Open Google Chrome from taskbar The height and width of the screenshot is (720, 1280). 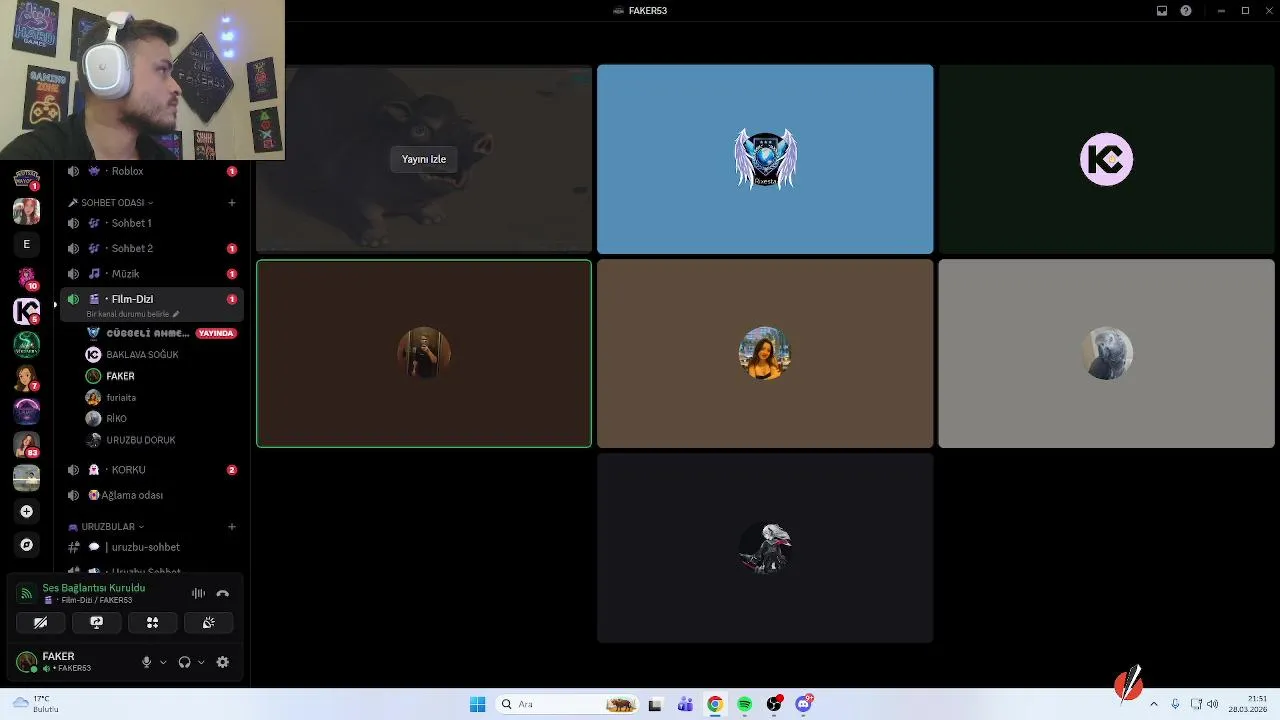click(x=715, y=704)
